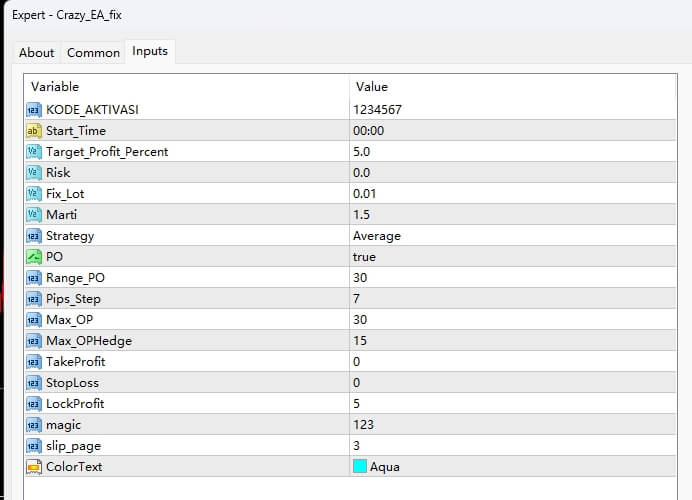692x500 pixels.
Task: Click the icon next to Risk
Action: point(33,172)
